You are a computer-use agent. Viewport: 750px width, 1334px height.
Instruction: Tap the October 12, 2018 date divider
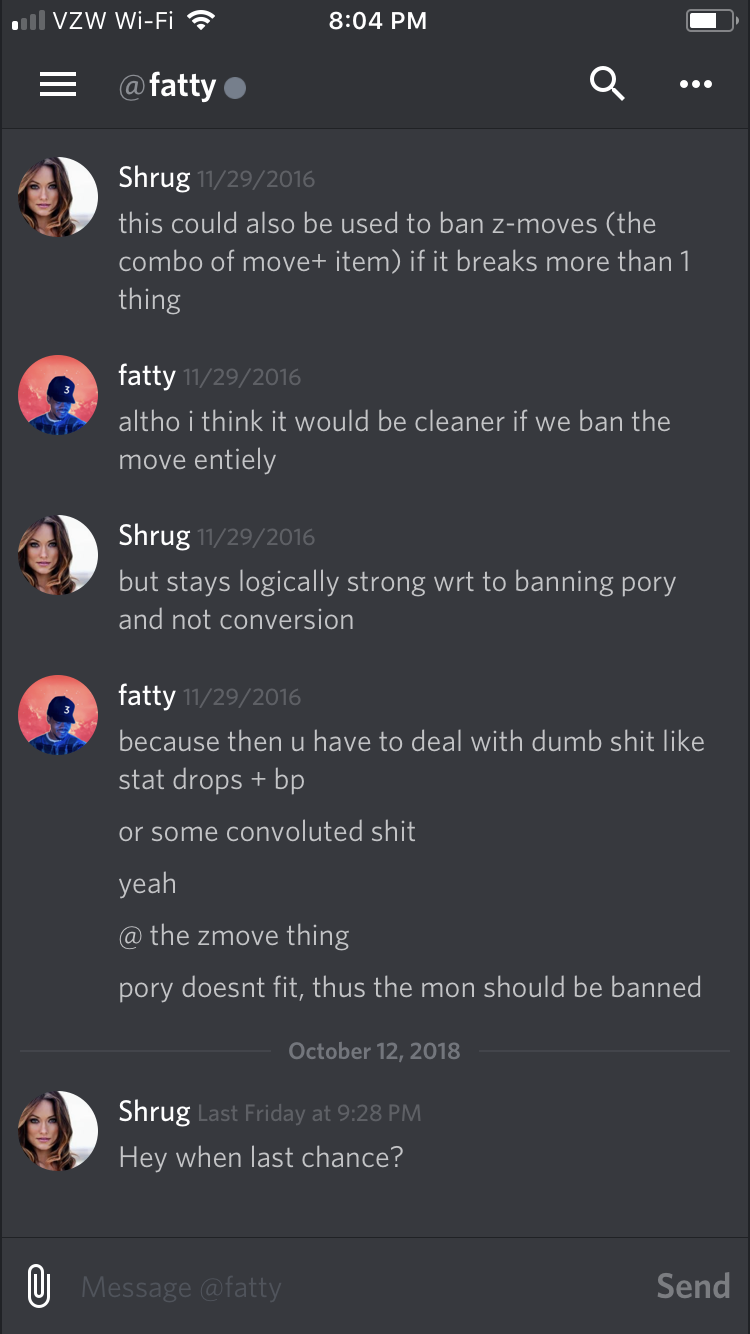pos(374,1051)
